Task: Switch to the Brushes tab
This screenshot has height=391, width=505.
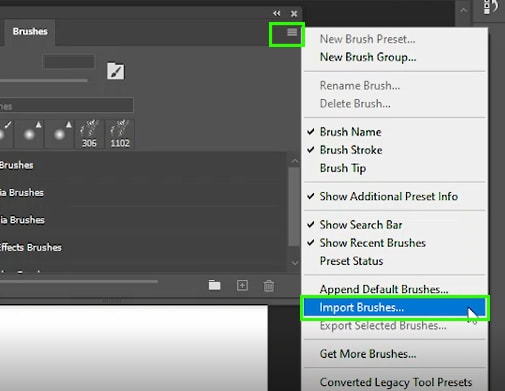Action: point(30,31)
